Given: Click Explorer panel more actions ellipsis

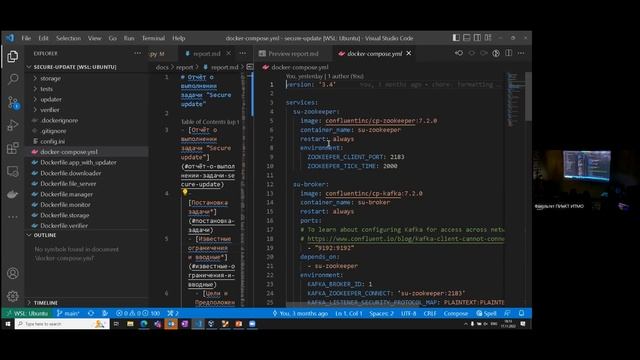Looking at the screenshot, I should tap(138, 53).
